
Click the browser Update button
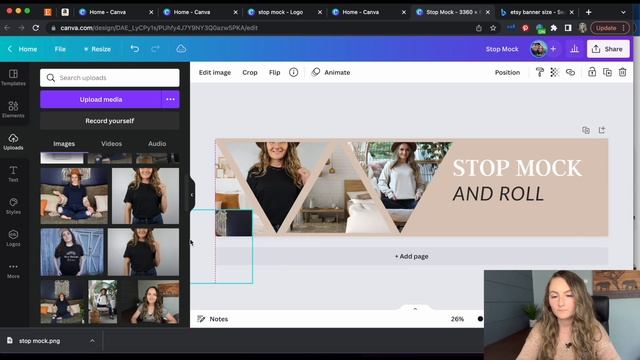[610, 28]
